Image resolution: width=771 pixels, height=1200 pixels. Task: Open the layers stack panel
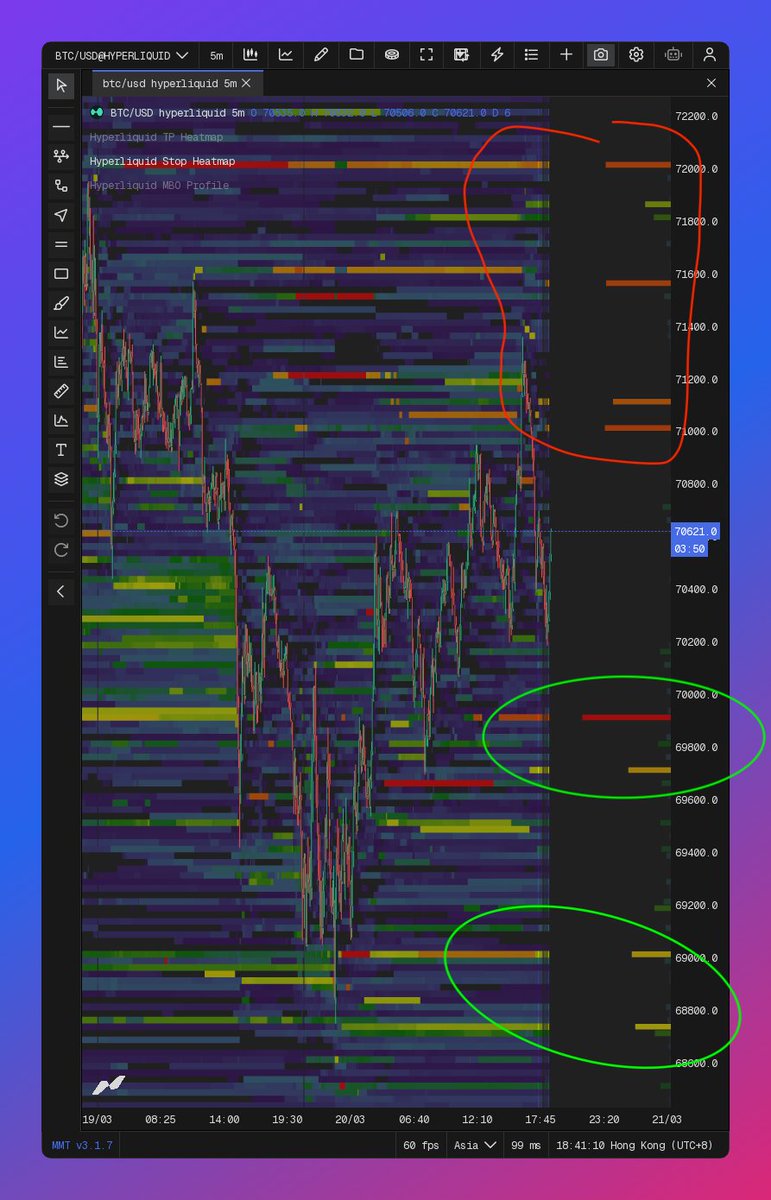(61, 479)
